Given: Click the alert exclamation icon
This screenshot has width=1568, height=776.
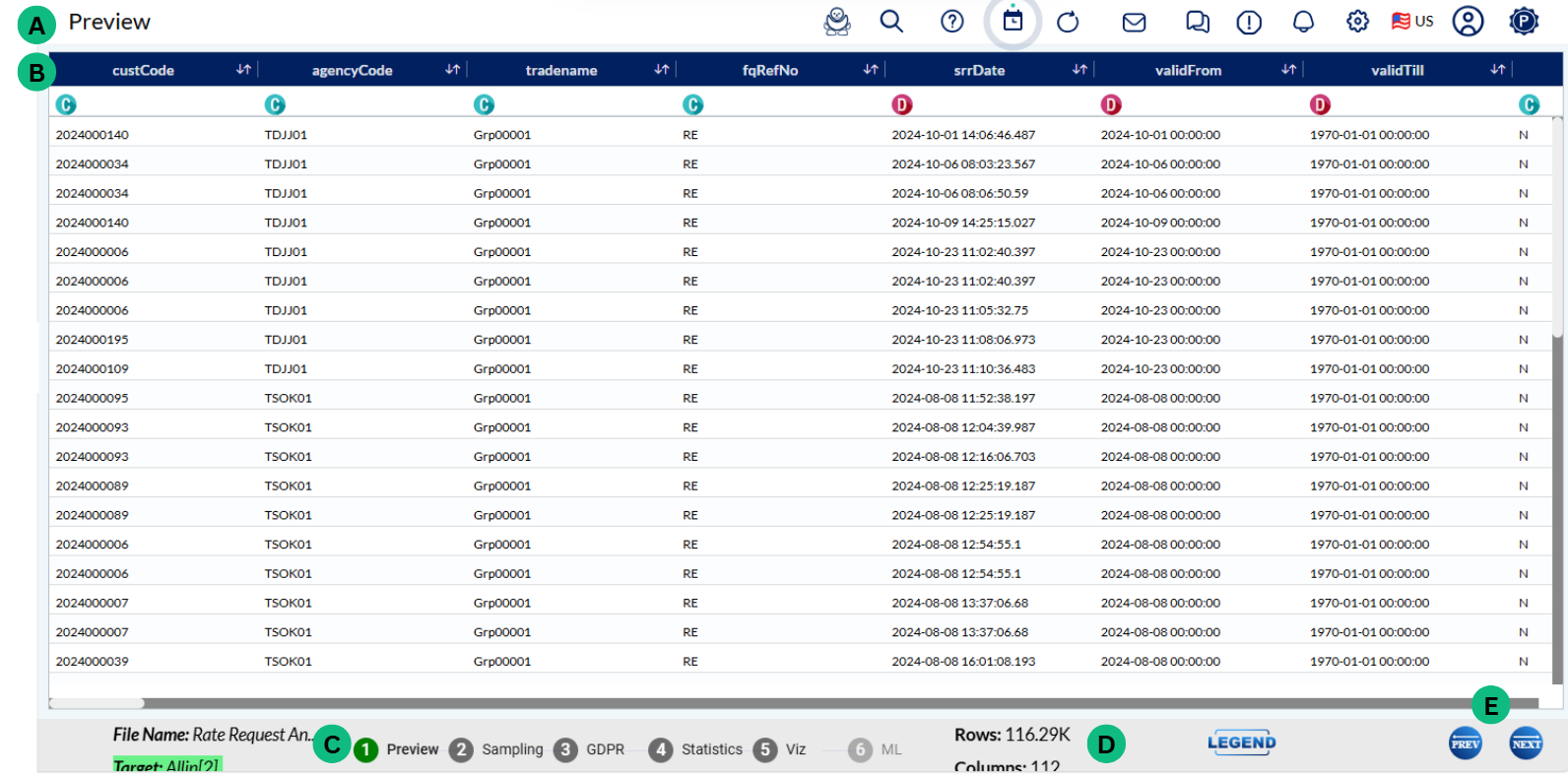Looking at the screenshot, I should 1249,22.
